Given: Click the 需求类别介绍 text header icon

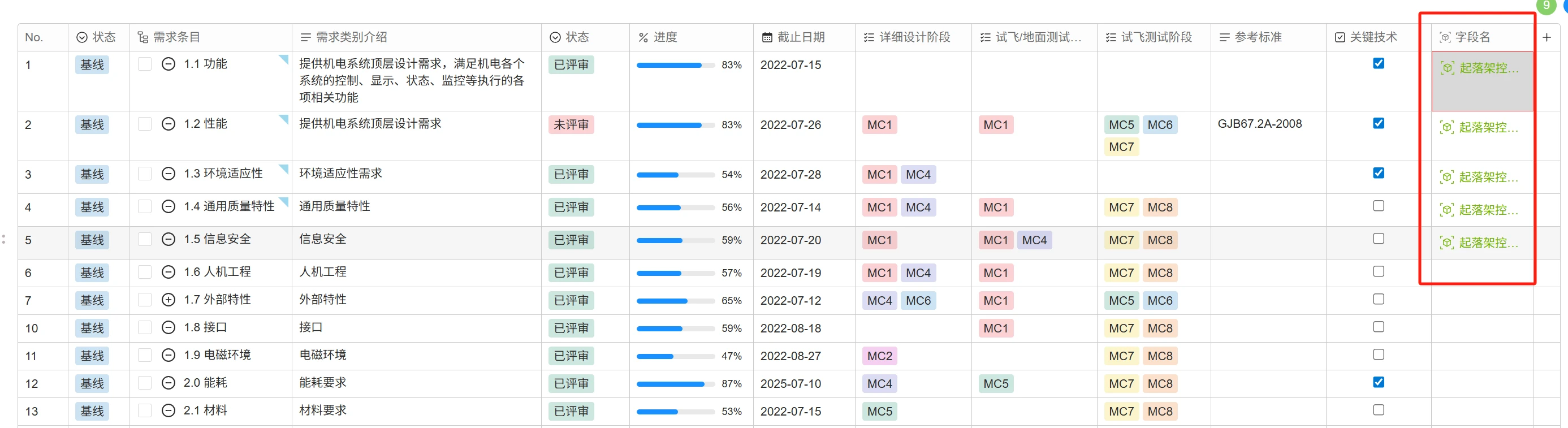Looking at the screenshot, I should tap(305, 37).
